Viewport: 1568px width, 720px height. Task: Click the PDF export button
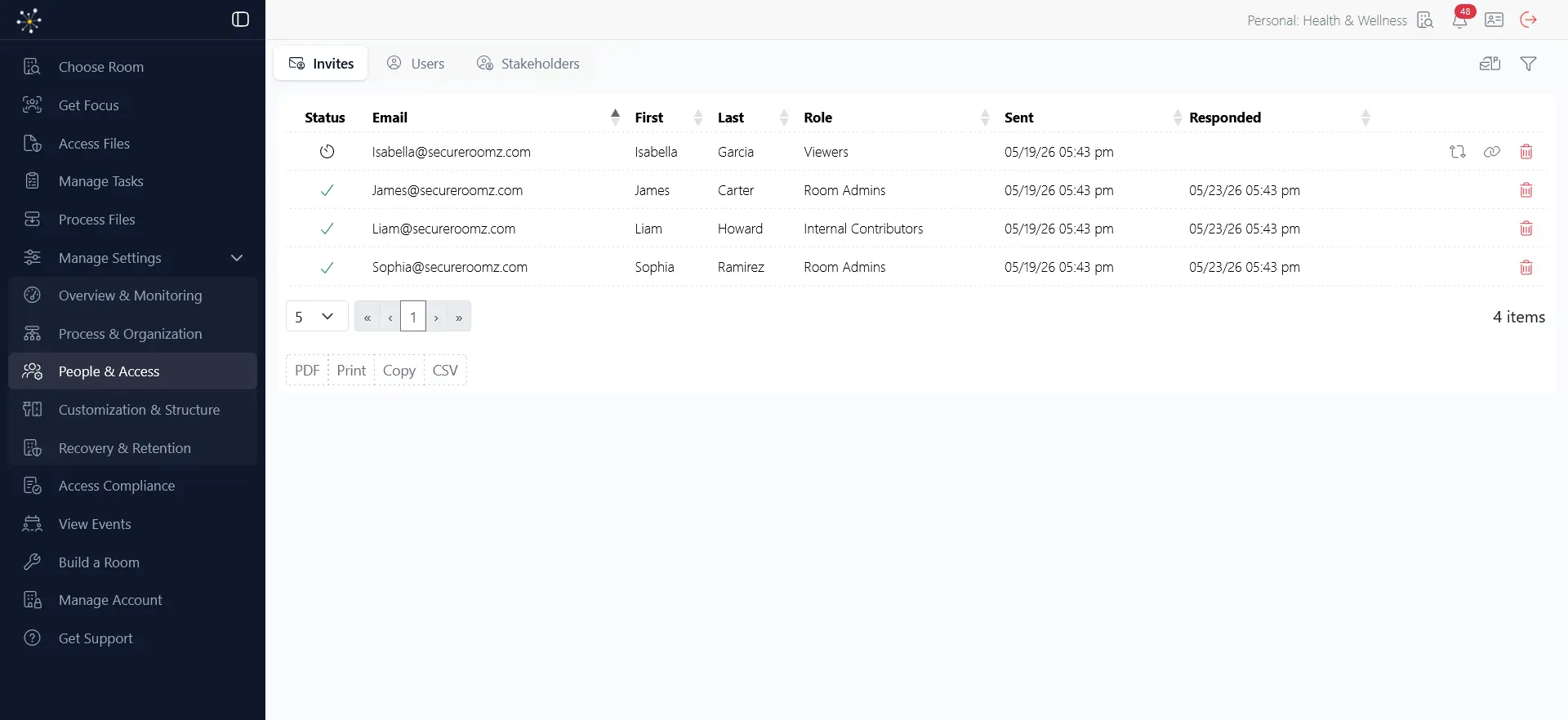[307, 371]
